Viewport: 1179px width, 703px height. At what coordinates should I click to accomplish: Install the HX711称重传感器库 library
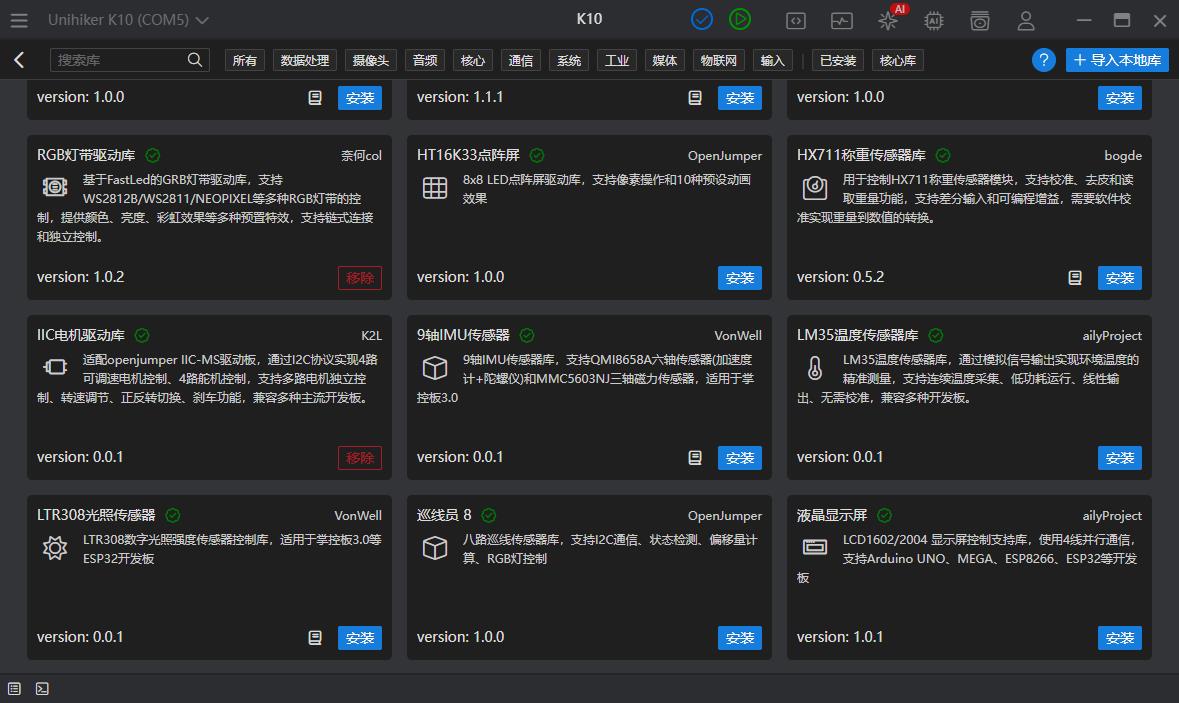pyautogui.click(x=1120, y=277)
